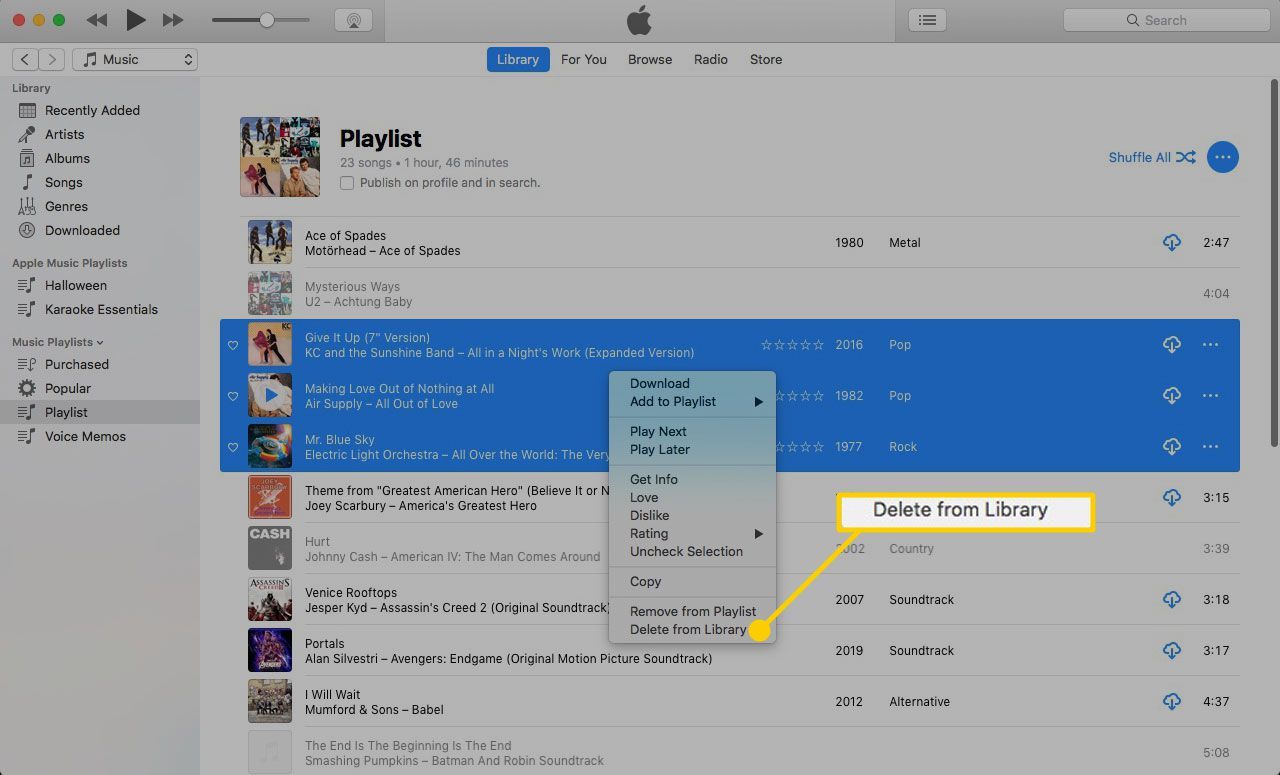Switch to the For You tab
This screenshot has height=775, width=1280.
pos(584,60)
